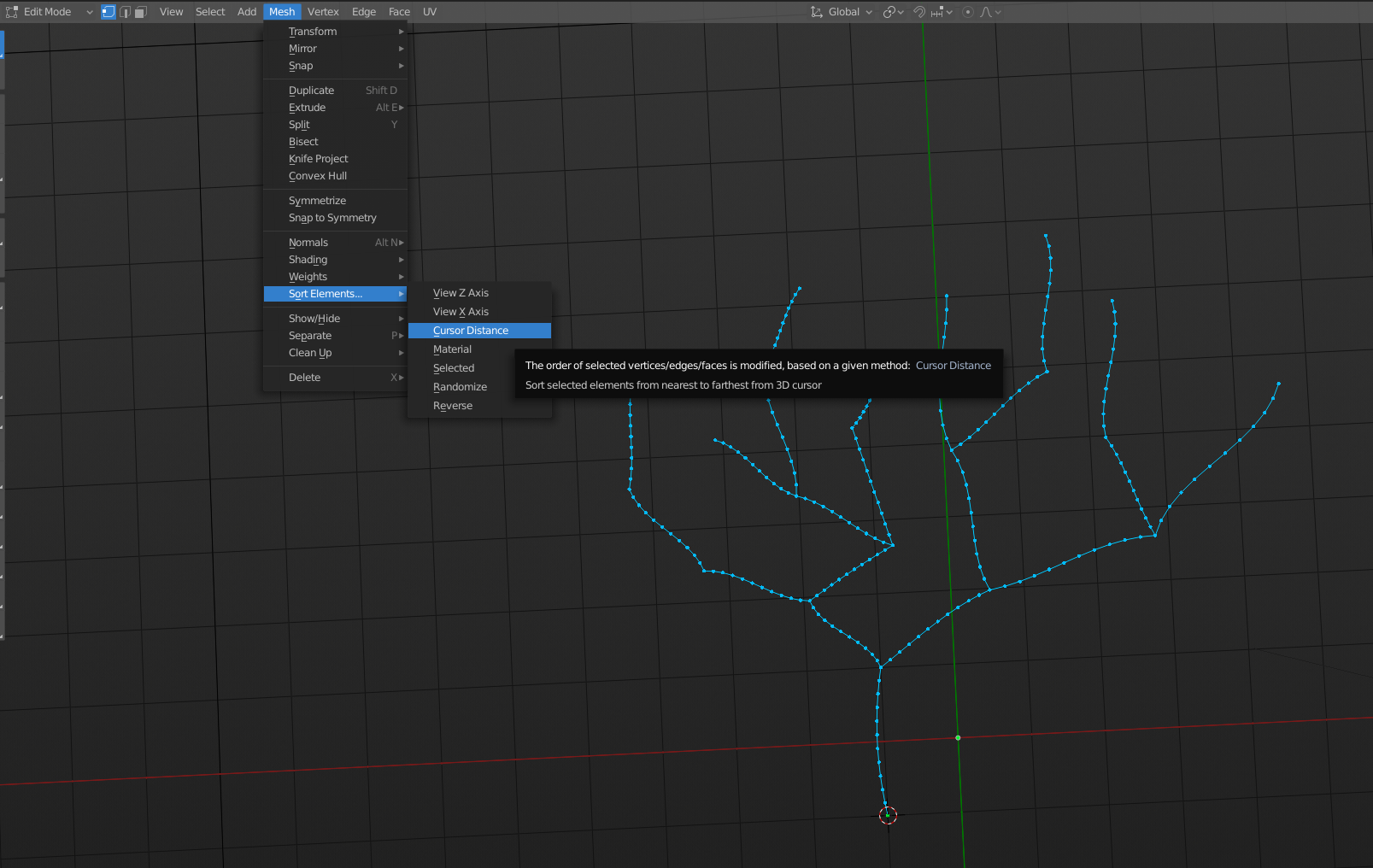Image resolution: width=1373 pixels, height=868 pixels.
Task: Toggle proportional editing
Action: point(968,12)
